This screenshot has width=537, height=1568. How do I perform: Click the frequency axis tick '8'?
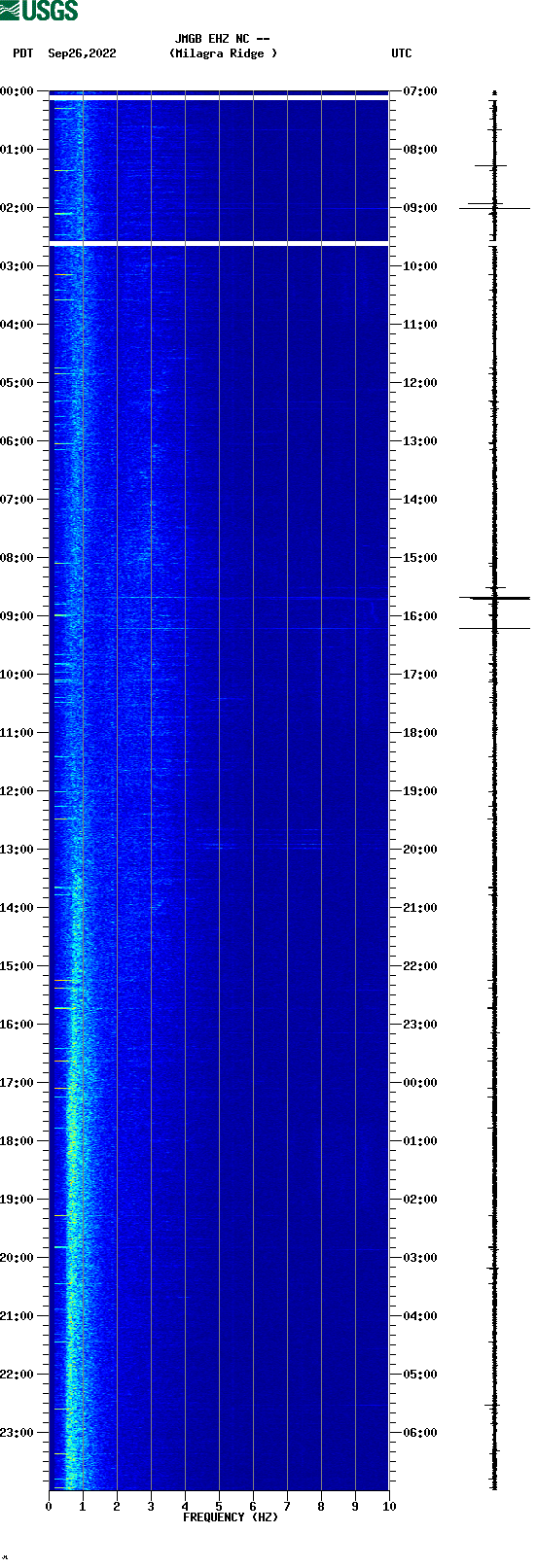pyautogui.click(x=321, y=1507)
